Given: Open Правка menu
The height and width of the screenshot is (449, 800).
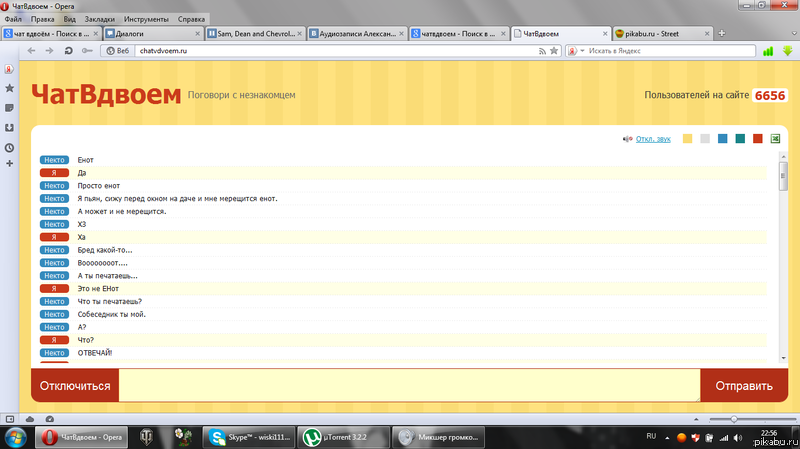Looking at the screenshot, I should (x=42, y=19).
